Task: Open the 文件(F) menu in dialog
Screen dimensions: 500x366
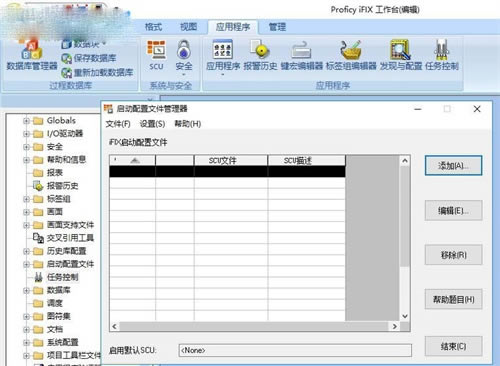Action: coord(118,124)
